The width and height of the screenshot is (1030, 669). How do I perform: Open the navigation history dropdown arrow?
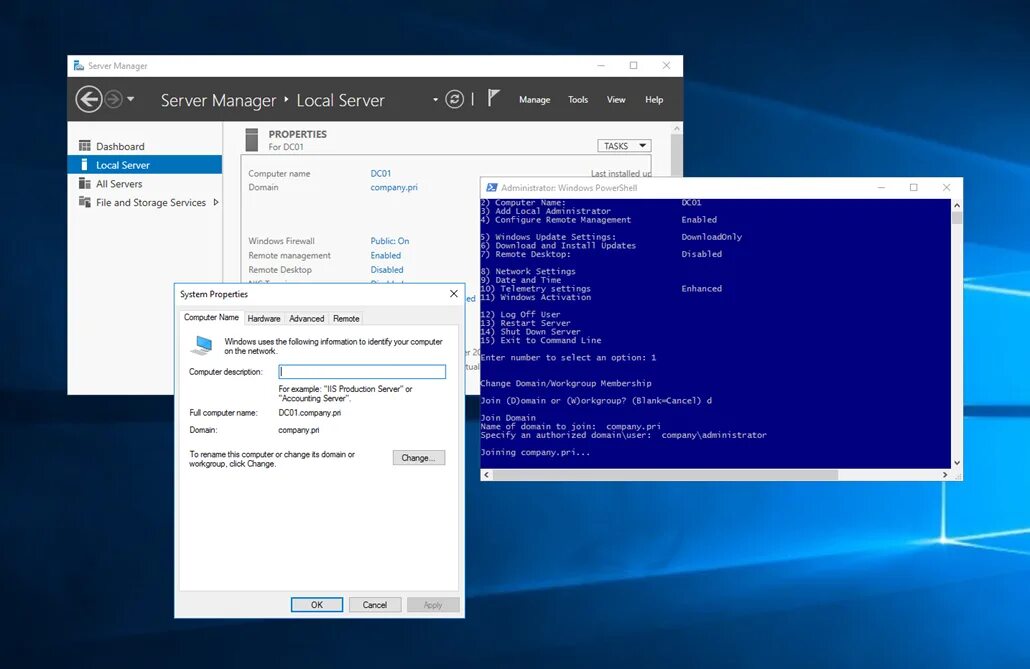coord(131,99)
